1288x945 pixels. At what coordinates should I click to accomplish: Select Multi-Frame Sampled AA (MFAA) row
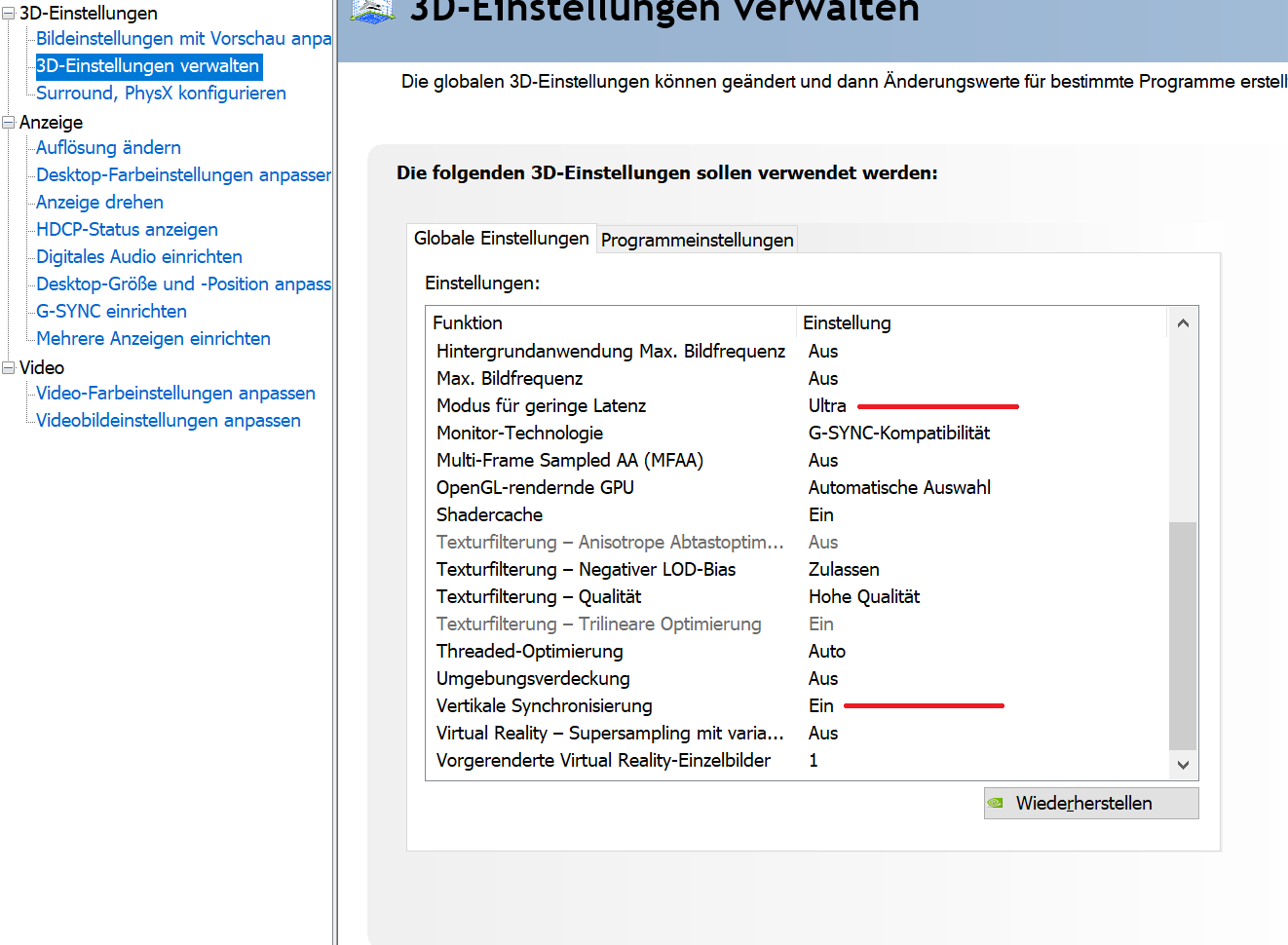tap(797, 460)
